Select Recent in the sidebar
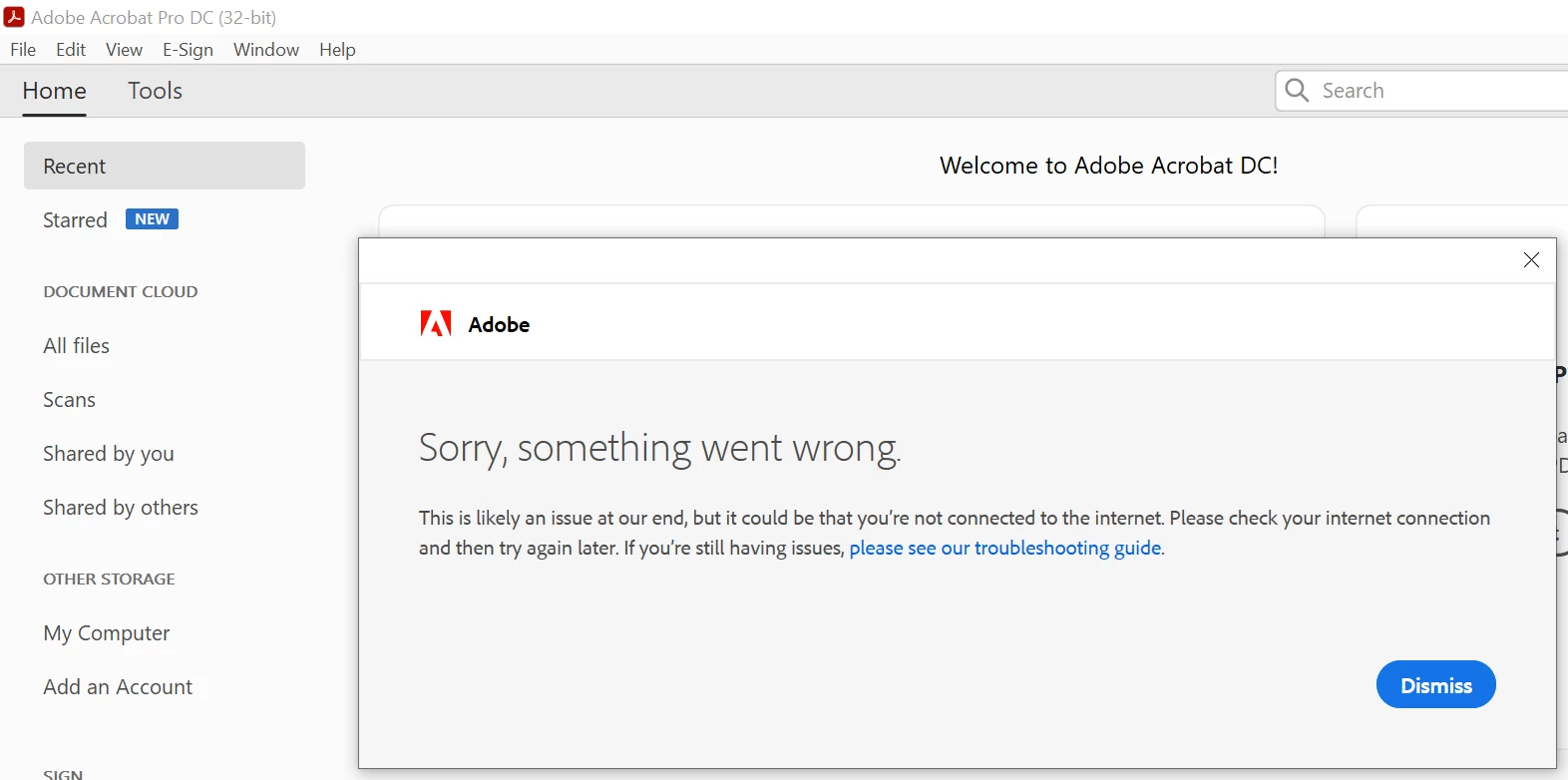The width and height of the screenshot is (1568, 780). pos(165,166)
